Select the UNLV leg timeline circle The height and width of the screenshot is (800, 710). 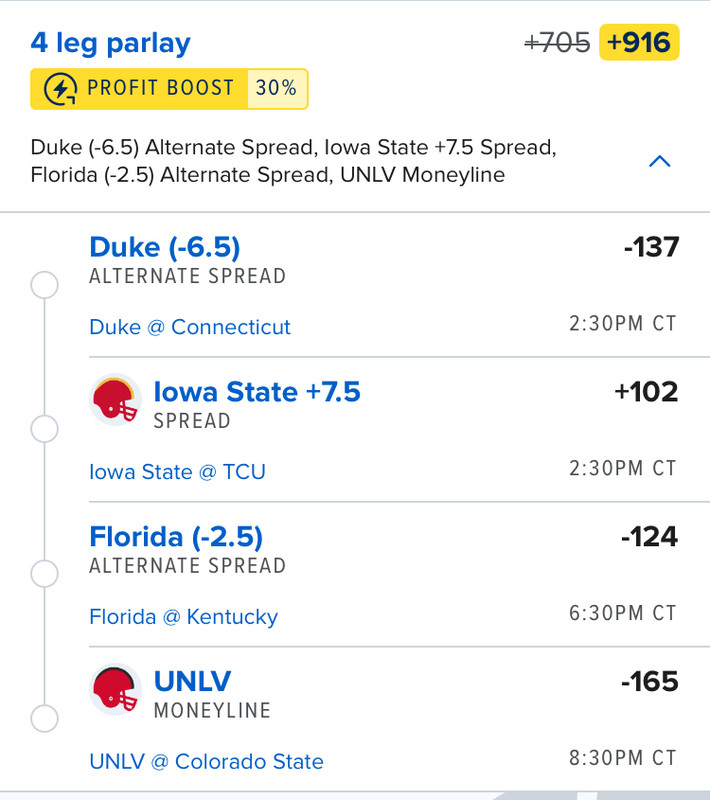[x=45, y=718]
